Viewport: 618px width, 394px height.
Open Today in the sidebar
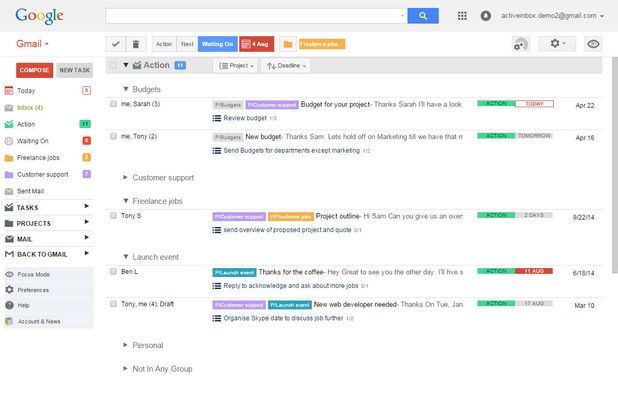(x=26, y=91)
